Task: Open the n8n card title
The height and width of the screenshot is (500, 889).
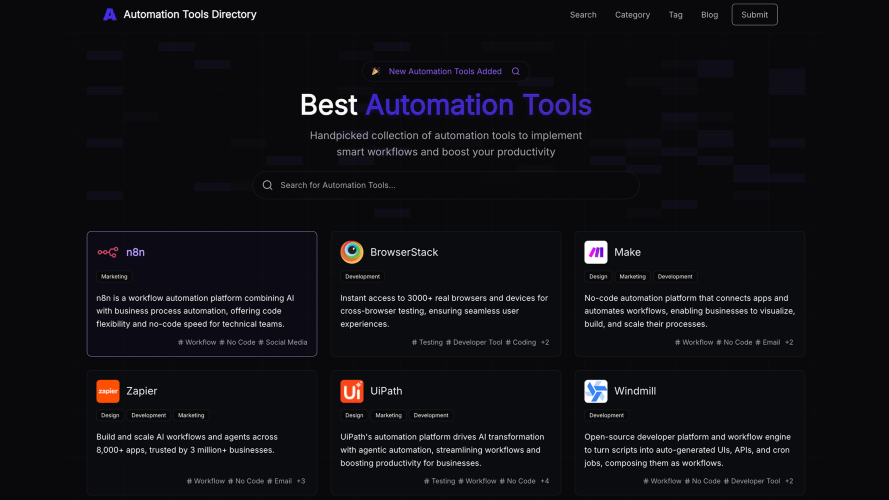Action: point(136,252)
